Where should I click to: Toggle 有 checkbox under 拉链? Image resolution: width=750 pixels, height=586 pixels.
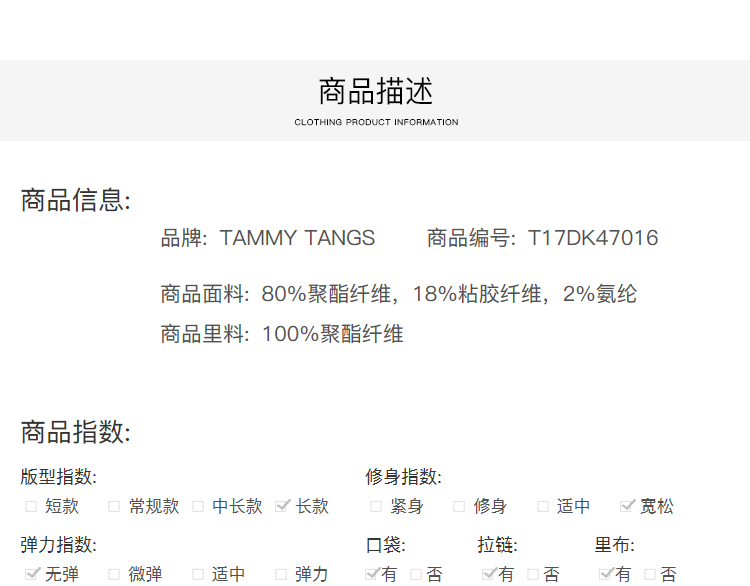click(489, 574)
